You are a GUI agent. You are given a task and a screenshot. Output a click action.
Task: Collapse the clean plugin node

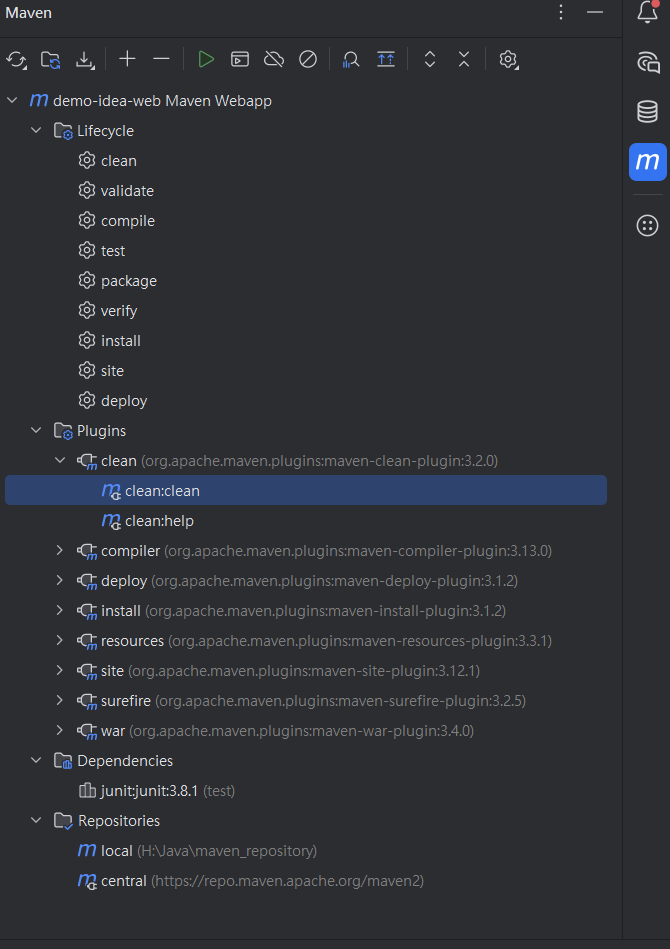pyautogui.click(x=60, y=461)
